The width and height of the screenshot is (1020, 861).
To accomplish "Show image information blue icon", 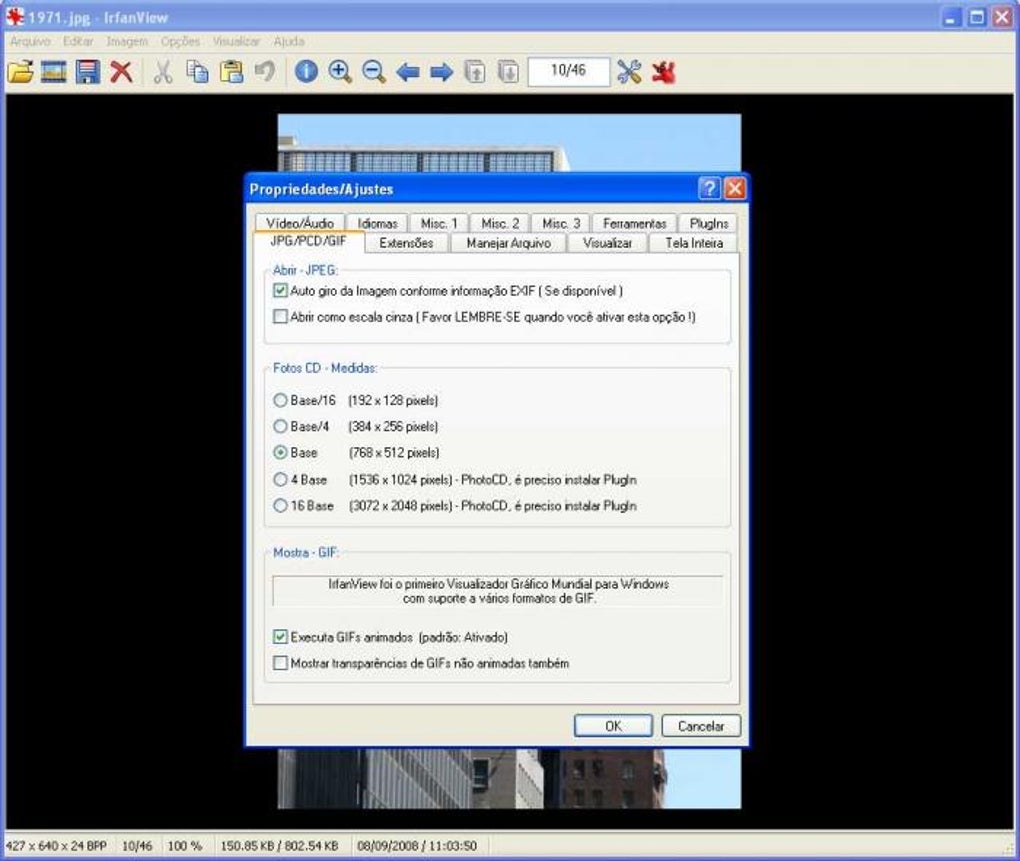I will coord(306,71).
